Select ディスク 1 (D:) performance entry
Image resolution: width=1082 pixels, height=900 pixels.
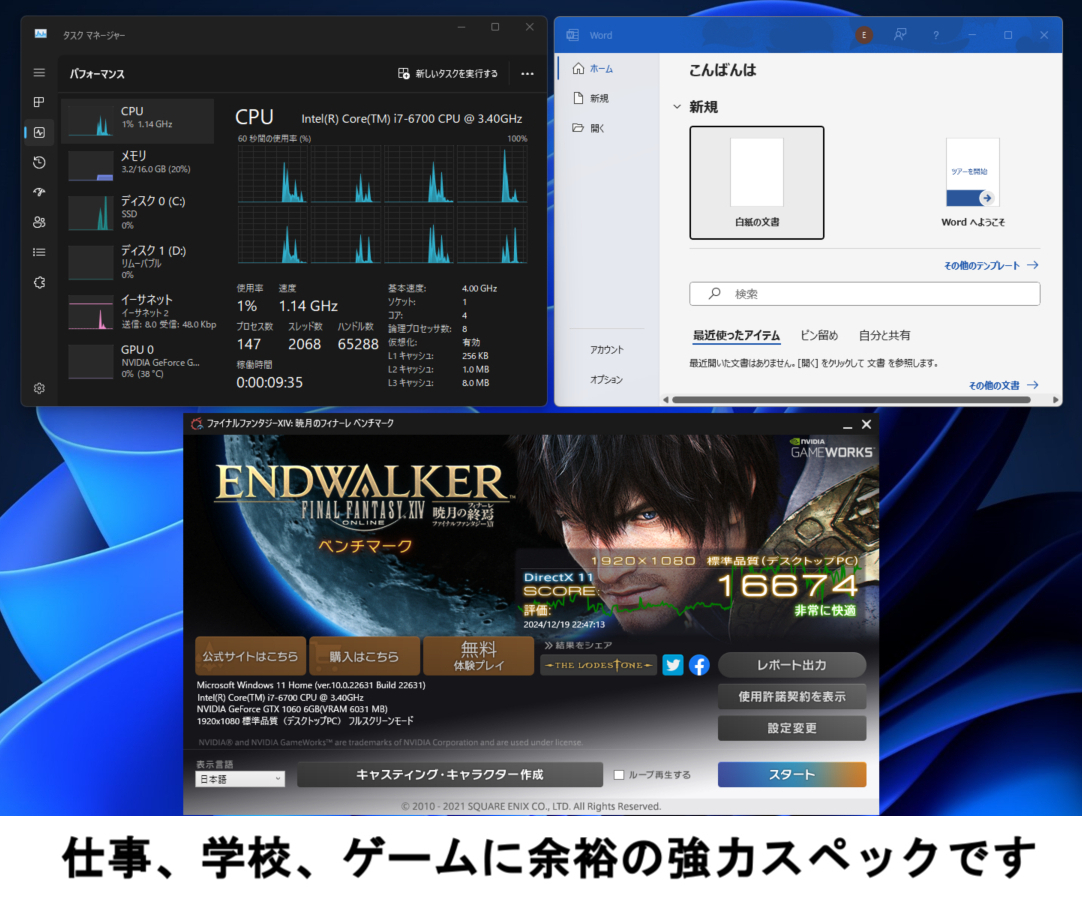click(138, 262)
